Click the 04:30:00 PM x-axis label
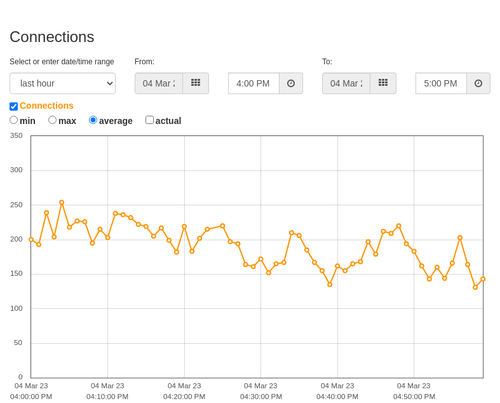Image resolution: width=500 pixels, height=403 pixels. pos(261,391)
